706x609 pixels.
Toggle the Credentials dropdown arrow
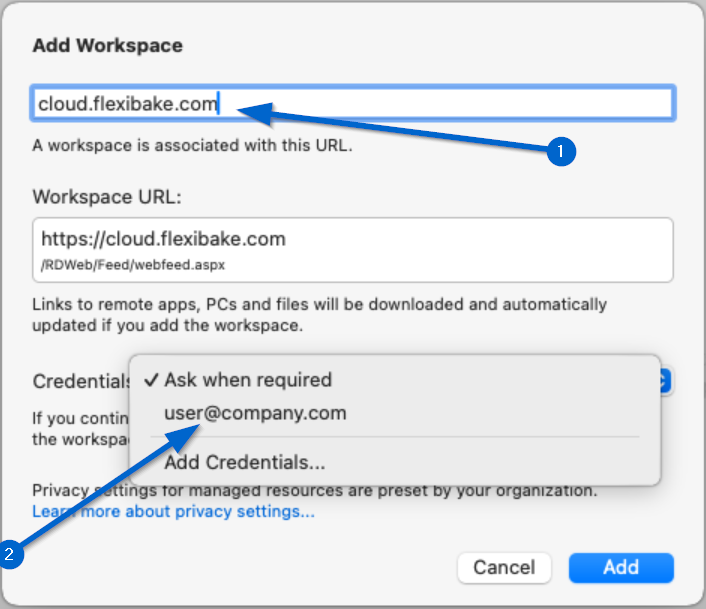[665, 381]
